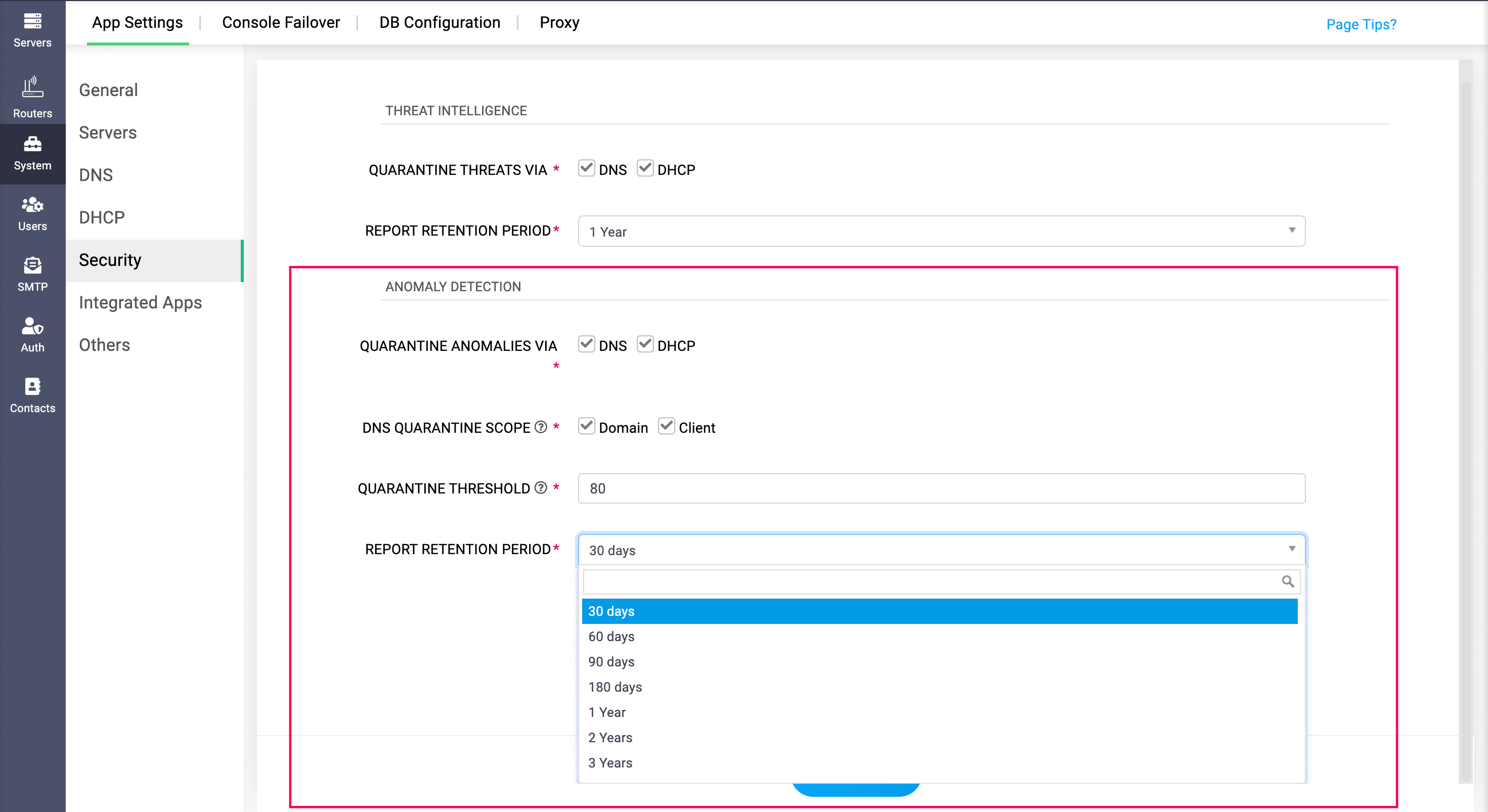Open System settings from the sidebar

[32, 151]
